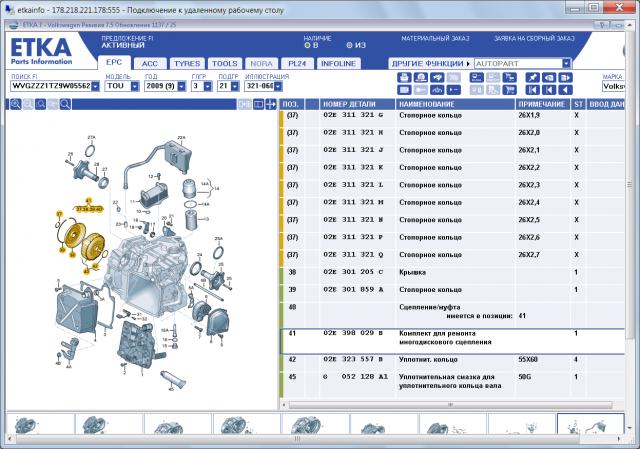Viewport: 640px width, 449px height.
Task: Switch to the TOOLS tab
Action: [x=225, y=63]
